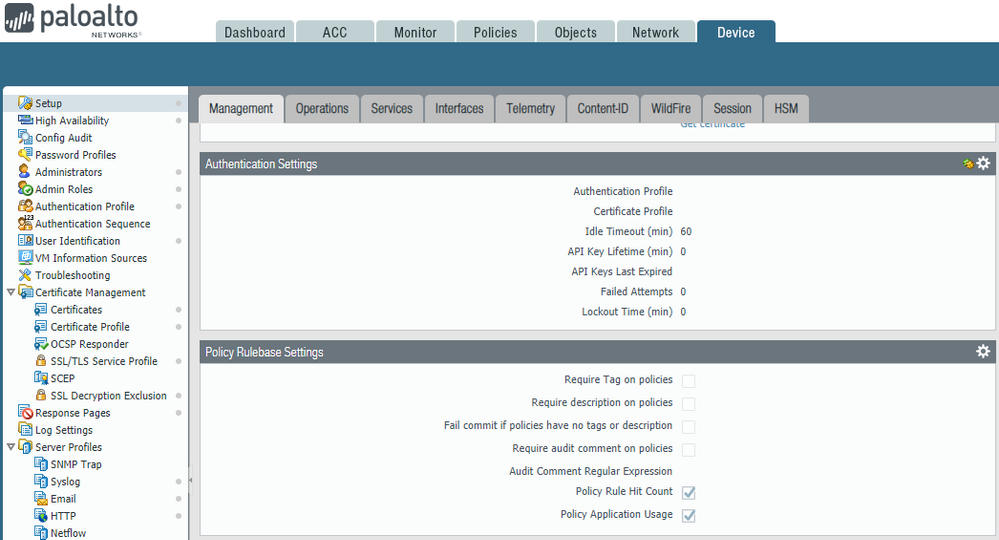The image size is (999, 540).
Task: Select Password Profiles in sidebar
Action: [x=75, y=155]
